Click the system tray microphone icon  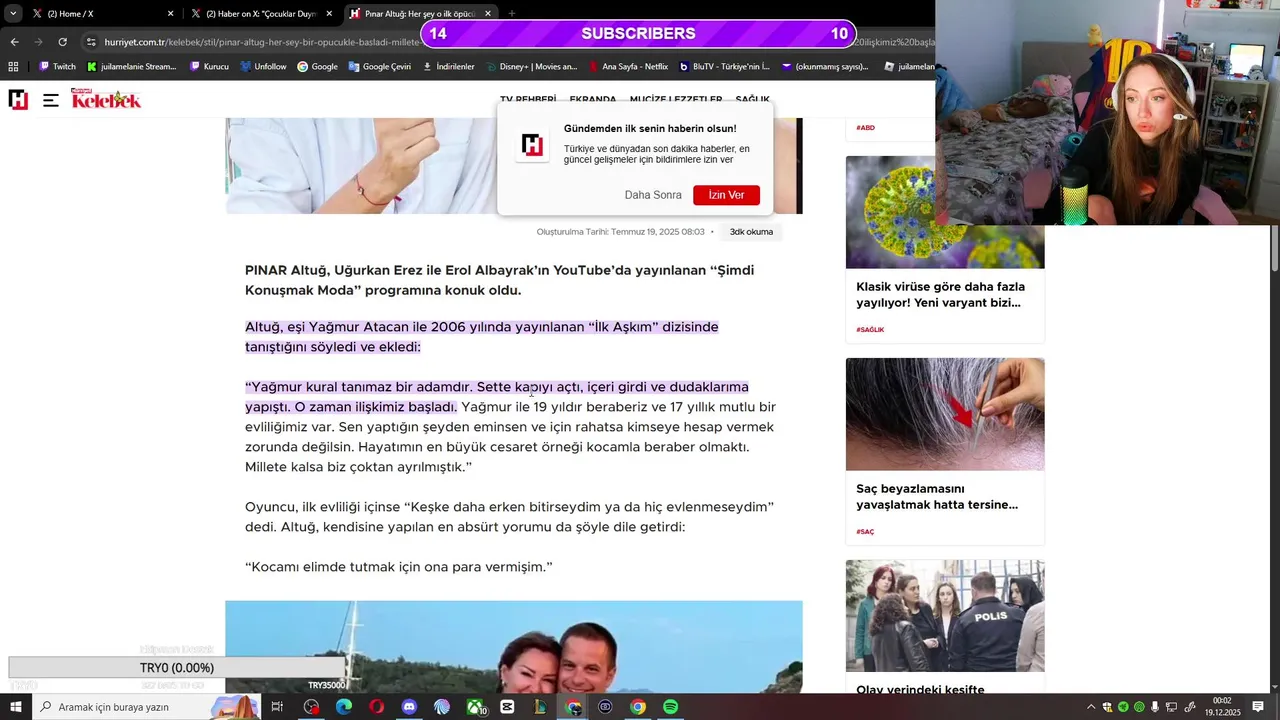click(1155, 707)
